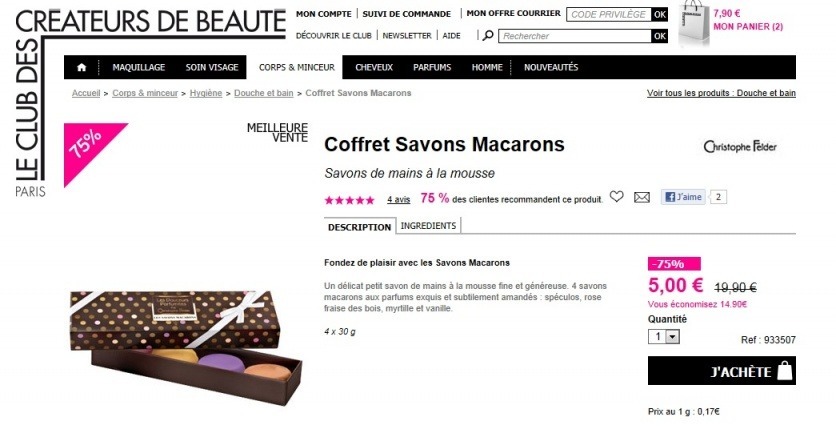Click the J'achète buy button
The image size is (836, 433).
pos(722,371)
